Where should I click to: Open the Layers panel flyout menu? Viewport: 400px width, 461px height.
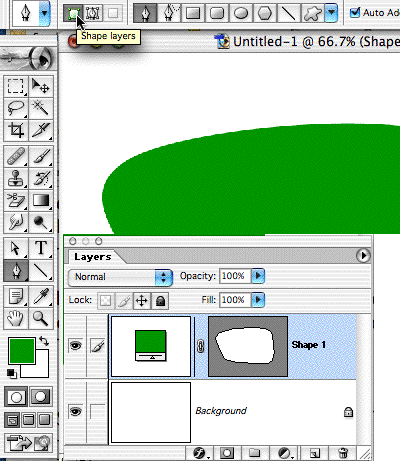coord(363,256)
